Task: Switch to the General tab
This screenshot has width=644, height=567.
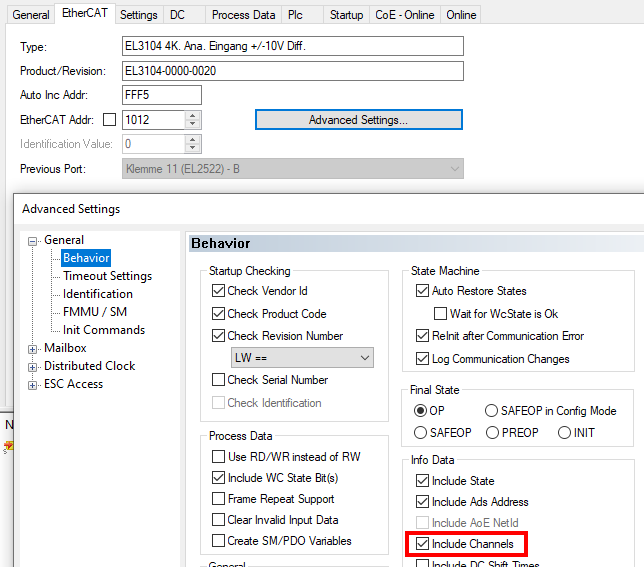Action: click(x=31, y=15)
